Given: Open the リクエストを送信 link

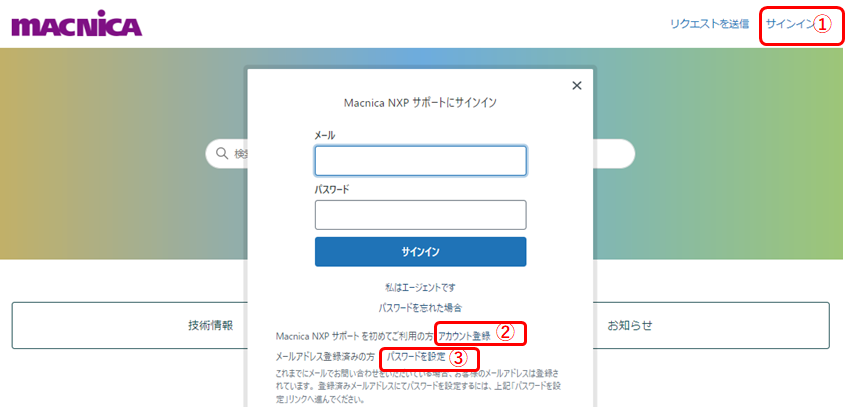Looking at the screenshot, I should [x=709, y=24].
